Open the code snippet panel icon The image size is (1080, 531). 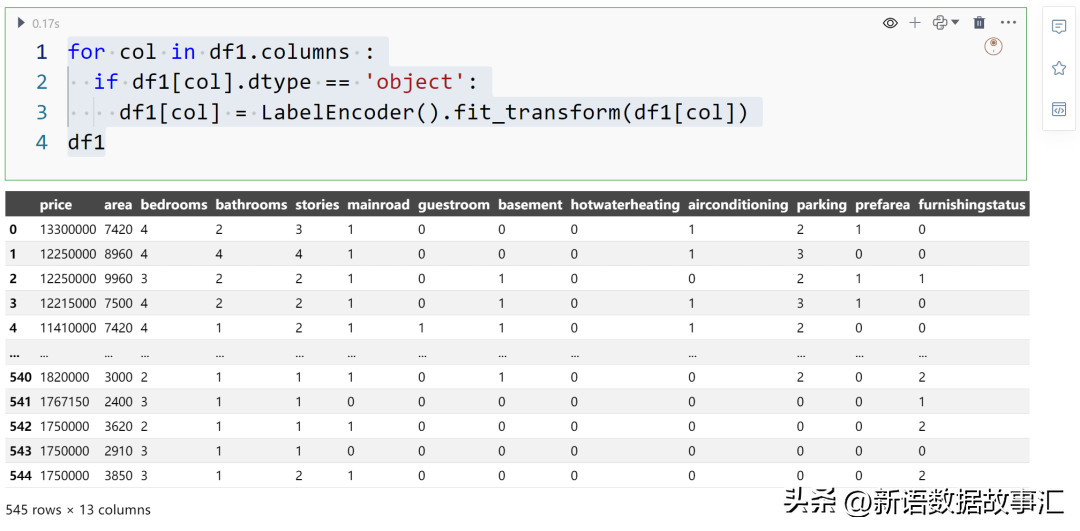click(x=1059, y=109)
